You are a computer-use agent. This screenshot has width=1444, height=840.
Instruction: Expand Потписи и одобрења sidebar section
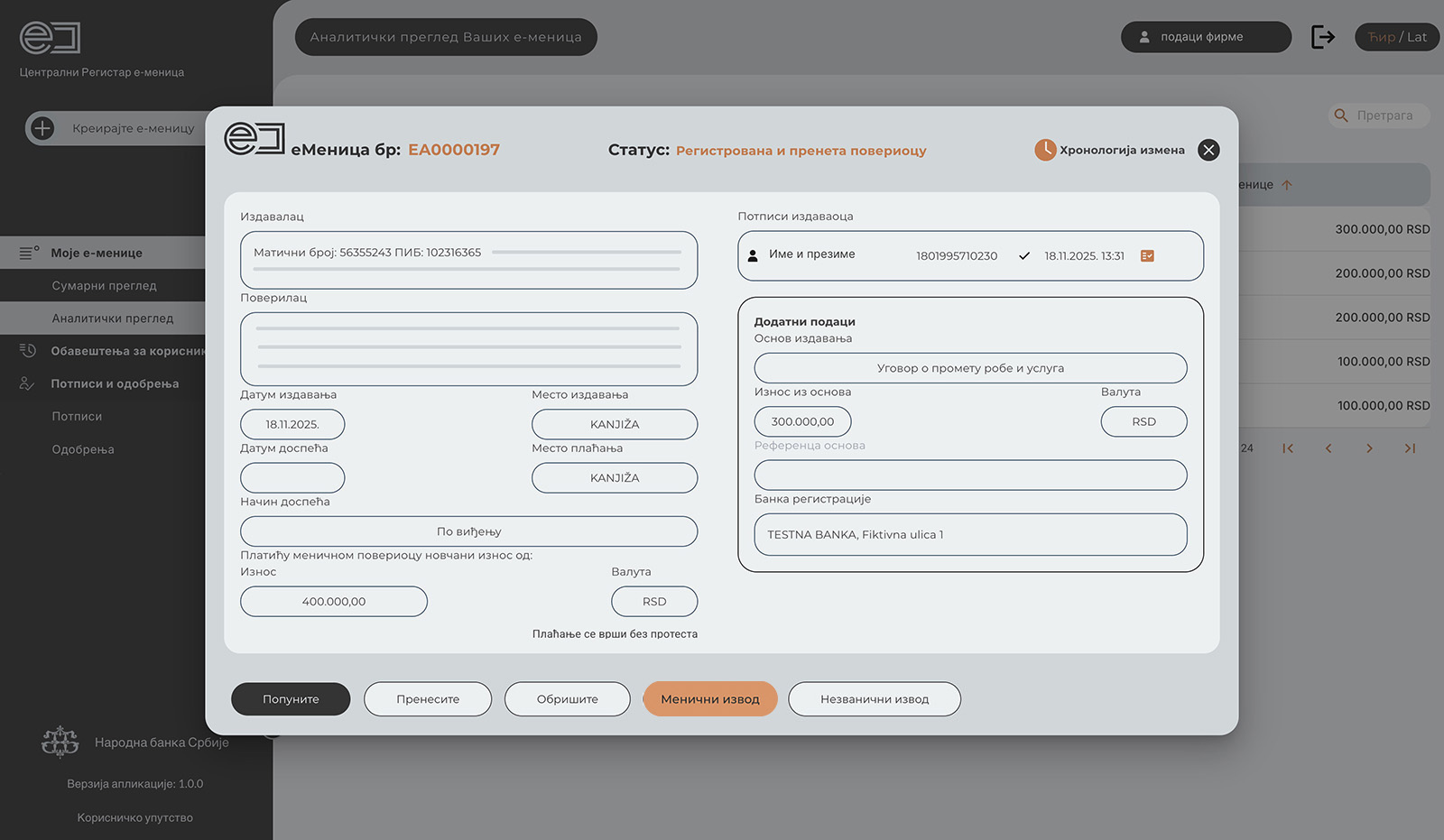[114, 383]
